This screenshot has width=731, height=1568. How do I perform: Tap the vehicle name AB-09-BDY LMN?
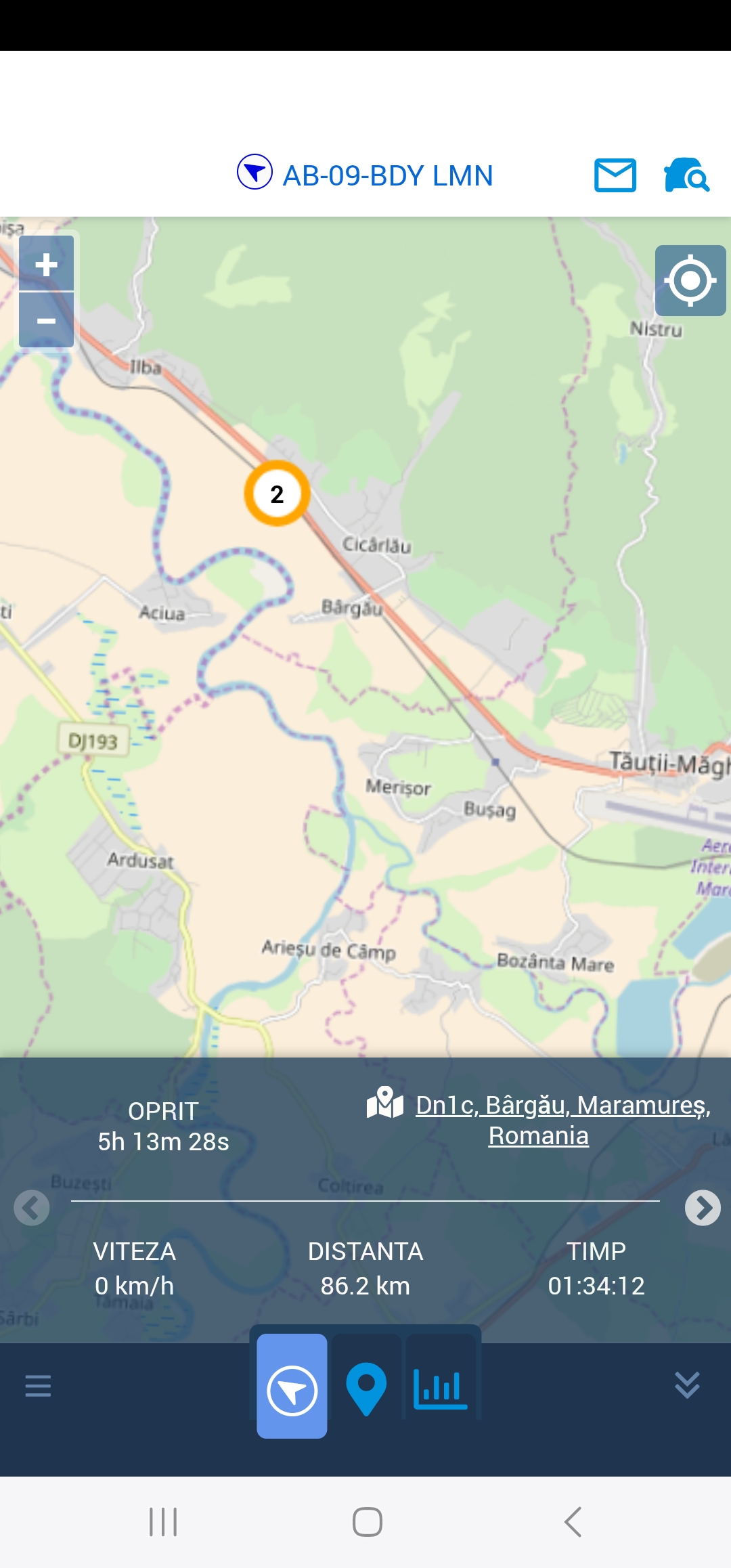click(388, 175)
